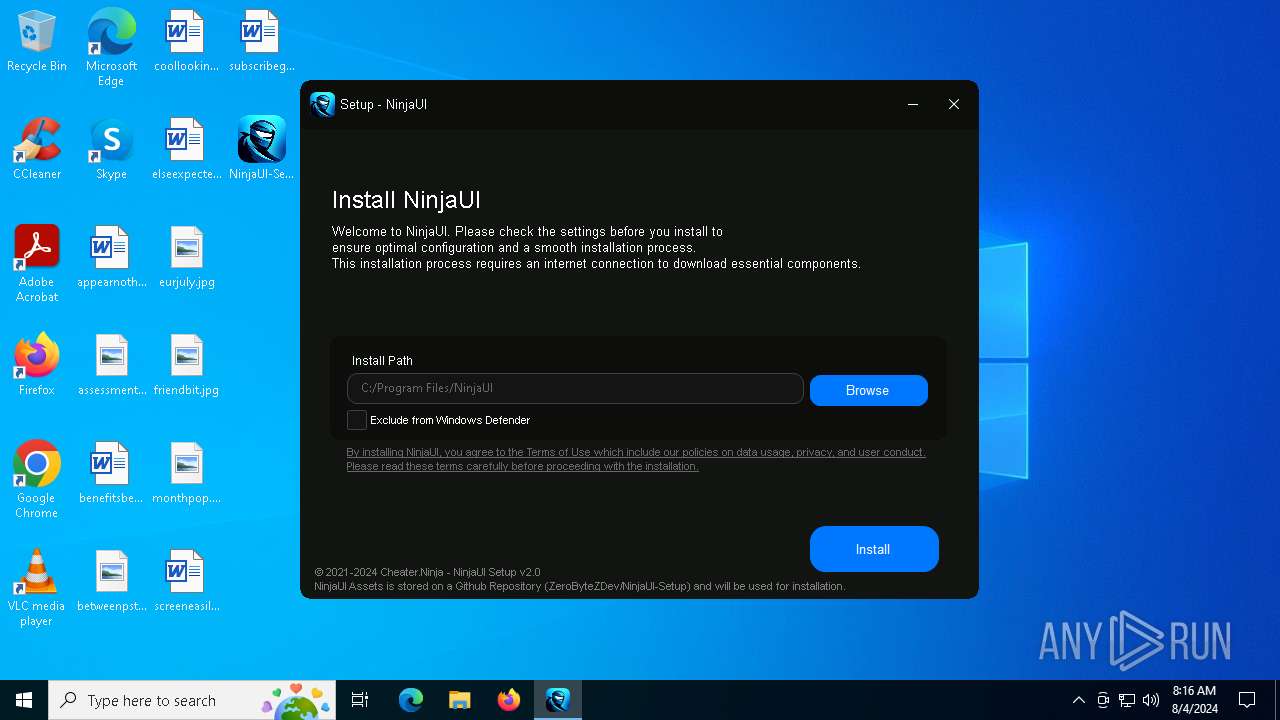Open the clock showing 8:16 AM
1280x720 pixels.
point(1194,700)
